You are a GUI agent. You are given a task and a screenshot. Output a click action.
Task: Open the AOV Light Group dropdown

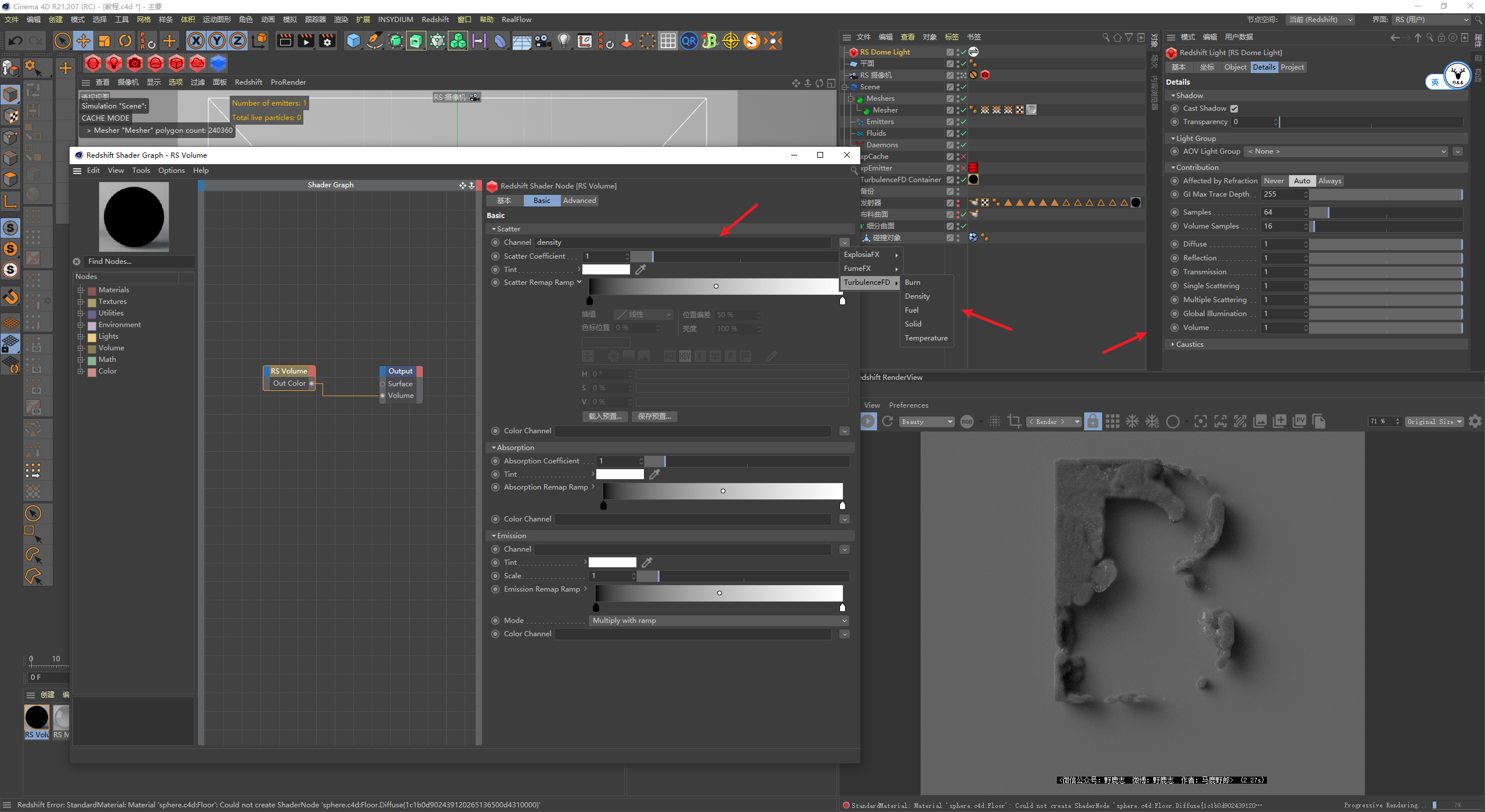tap(1347, 151)
